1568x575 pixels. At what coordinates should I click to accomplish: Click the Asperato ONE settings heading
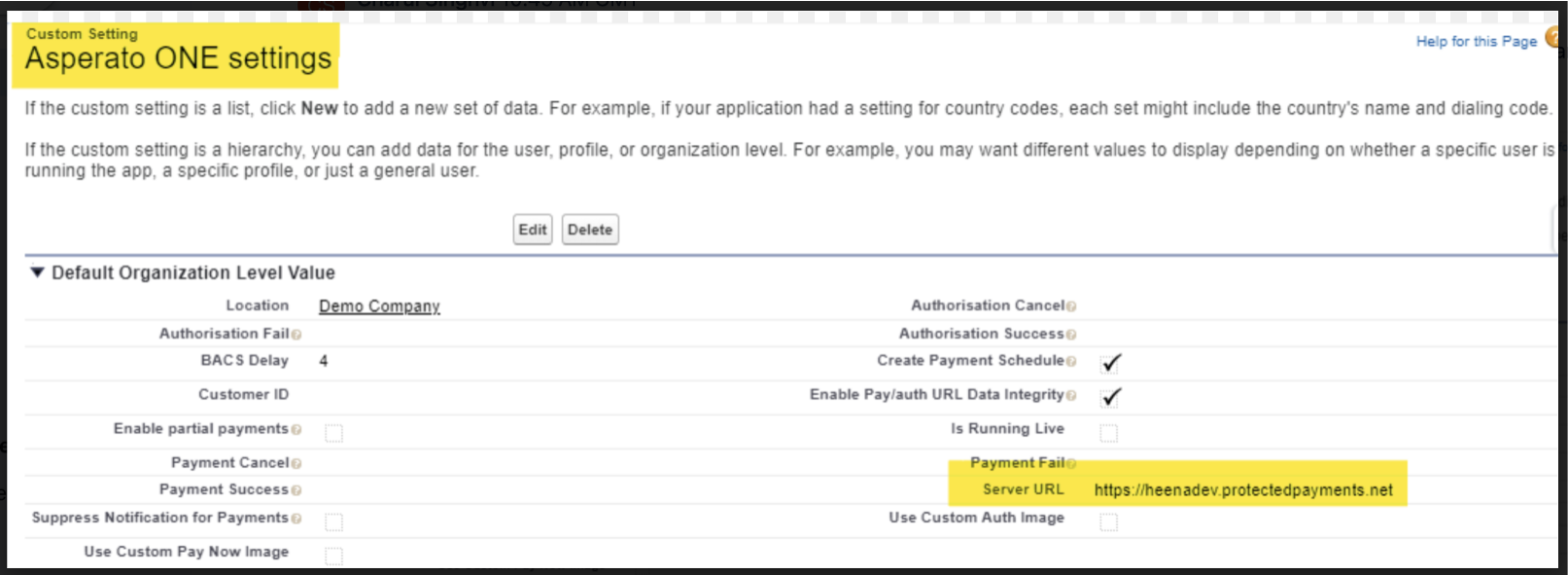179,58
